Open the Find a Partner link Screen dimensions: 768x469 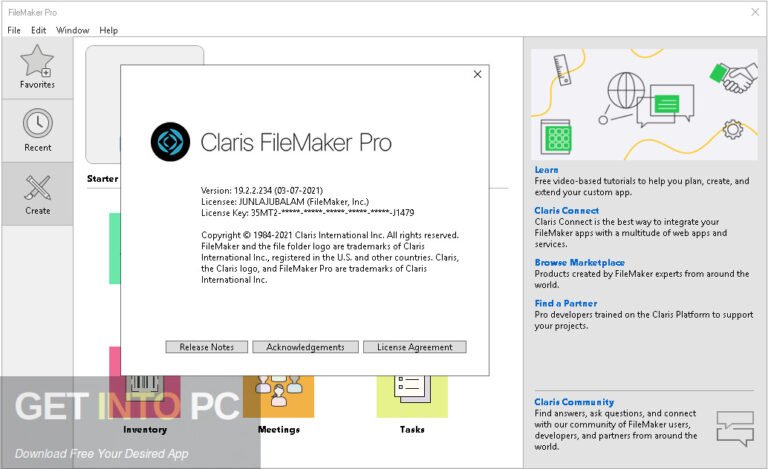click(566, 304)
